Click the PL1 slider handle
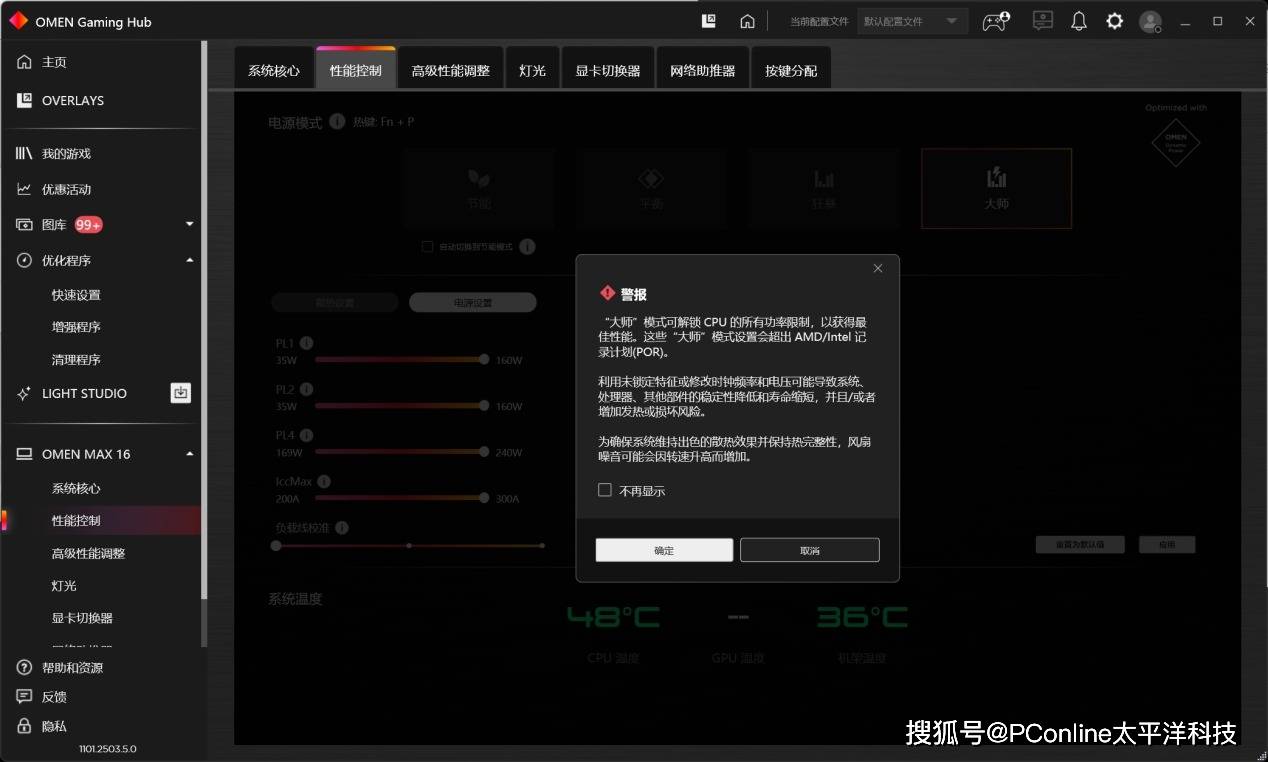This screenshot has width=1268, height=762. [x=484, y=359]
